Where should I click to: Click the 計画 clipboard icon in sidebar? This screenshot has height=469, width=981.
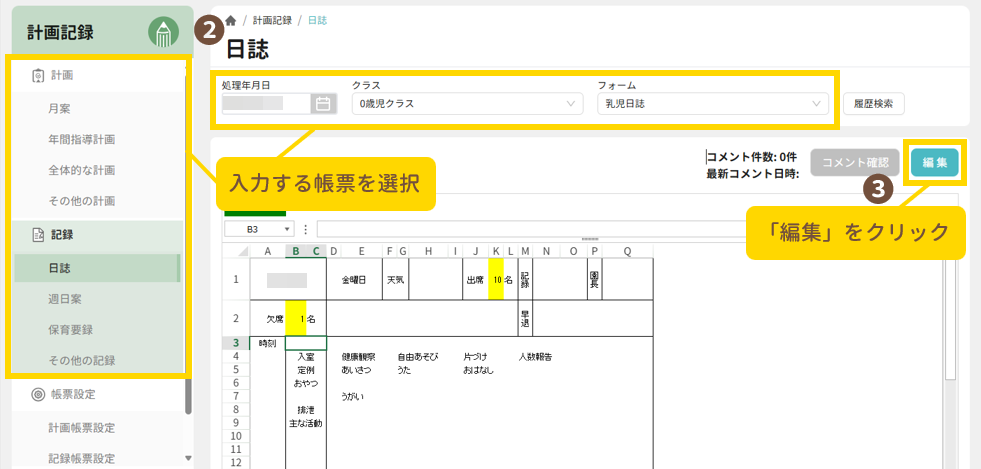pos(38,75)
